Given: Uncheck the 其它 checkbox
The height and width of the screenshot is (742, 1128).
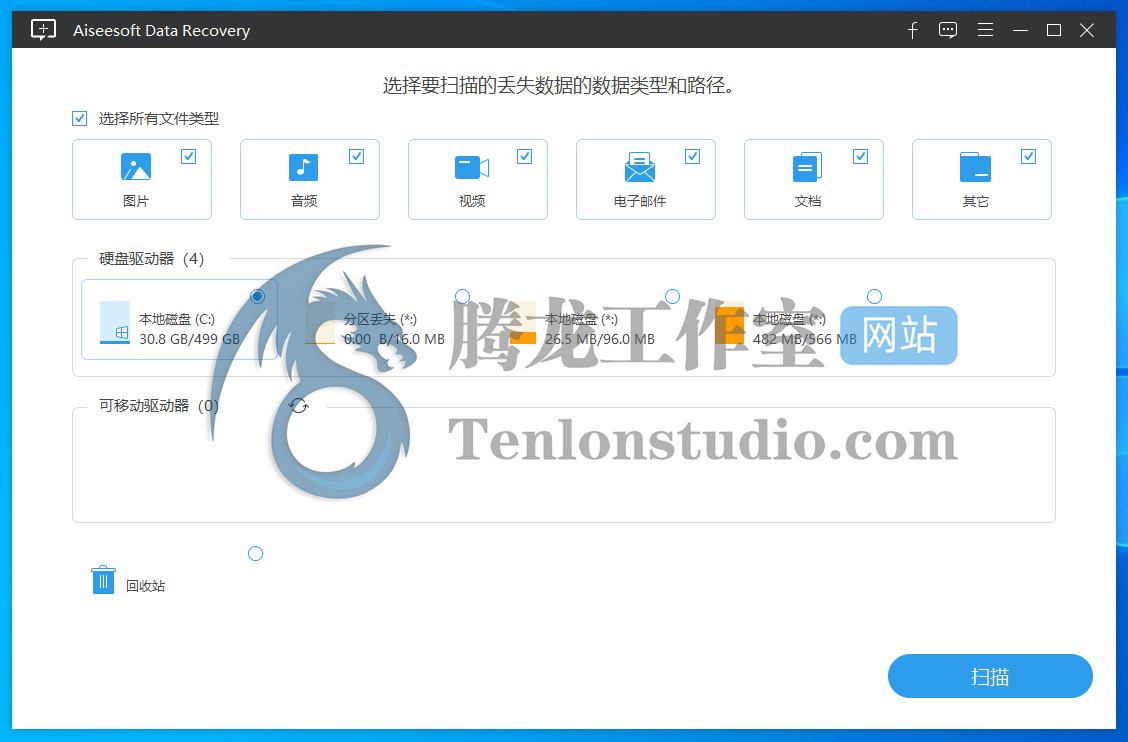Looking at the screenshot, I should coord(1029,156).
